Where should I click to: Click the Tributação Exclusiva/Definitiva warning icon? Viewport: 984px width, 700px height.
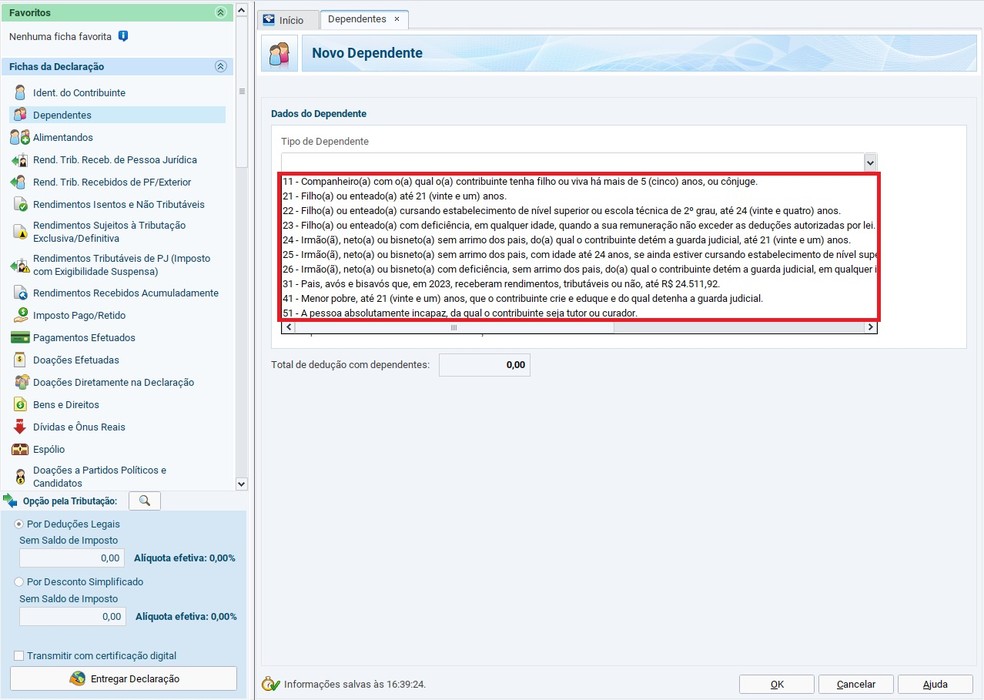[21, 232]
